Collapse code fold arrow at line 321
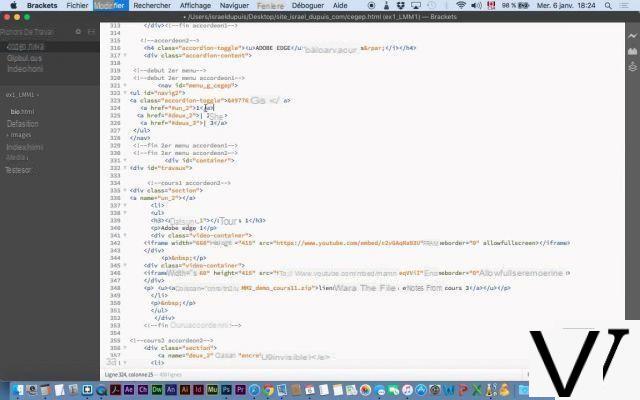Image resolution: width=640 pixels, height=400 pixels. (x=125, y=85)
